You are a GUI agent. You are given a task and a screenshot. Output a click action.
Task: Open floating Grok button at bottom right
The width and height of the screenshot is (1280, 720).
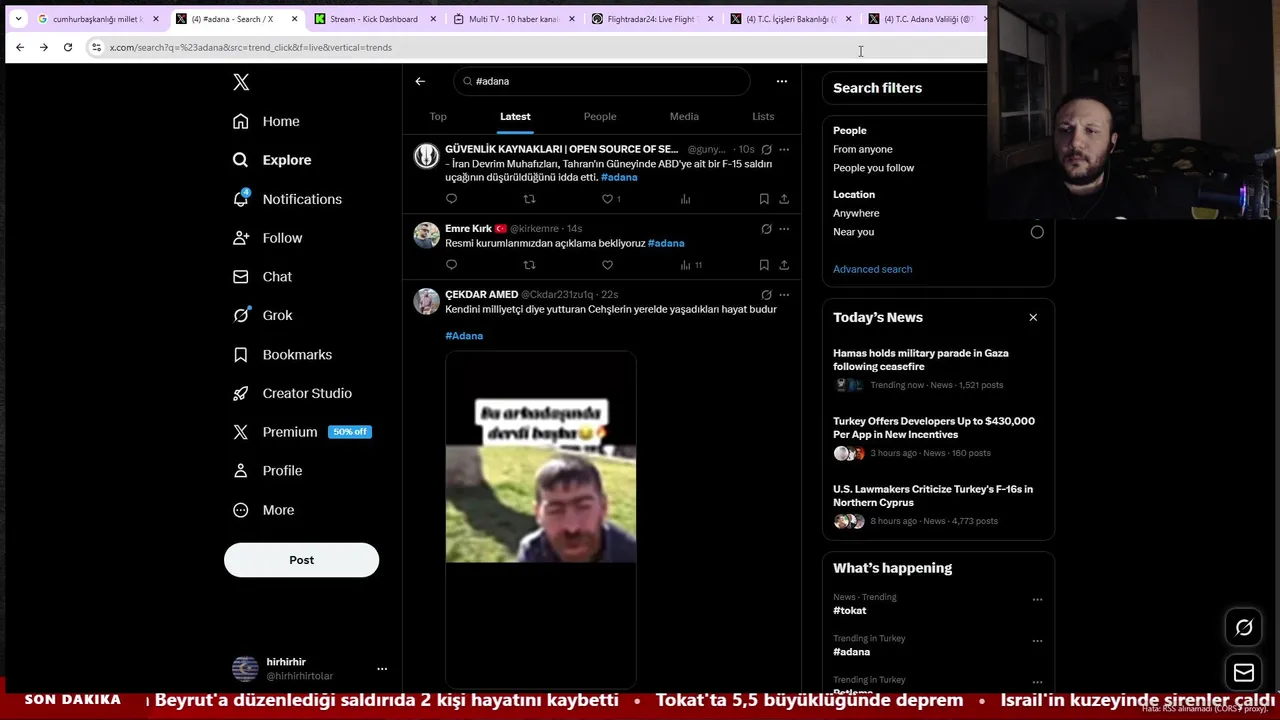click(x=1244, y=628)
